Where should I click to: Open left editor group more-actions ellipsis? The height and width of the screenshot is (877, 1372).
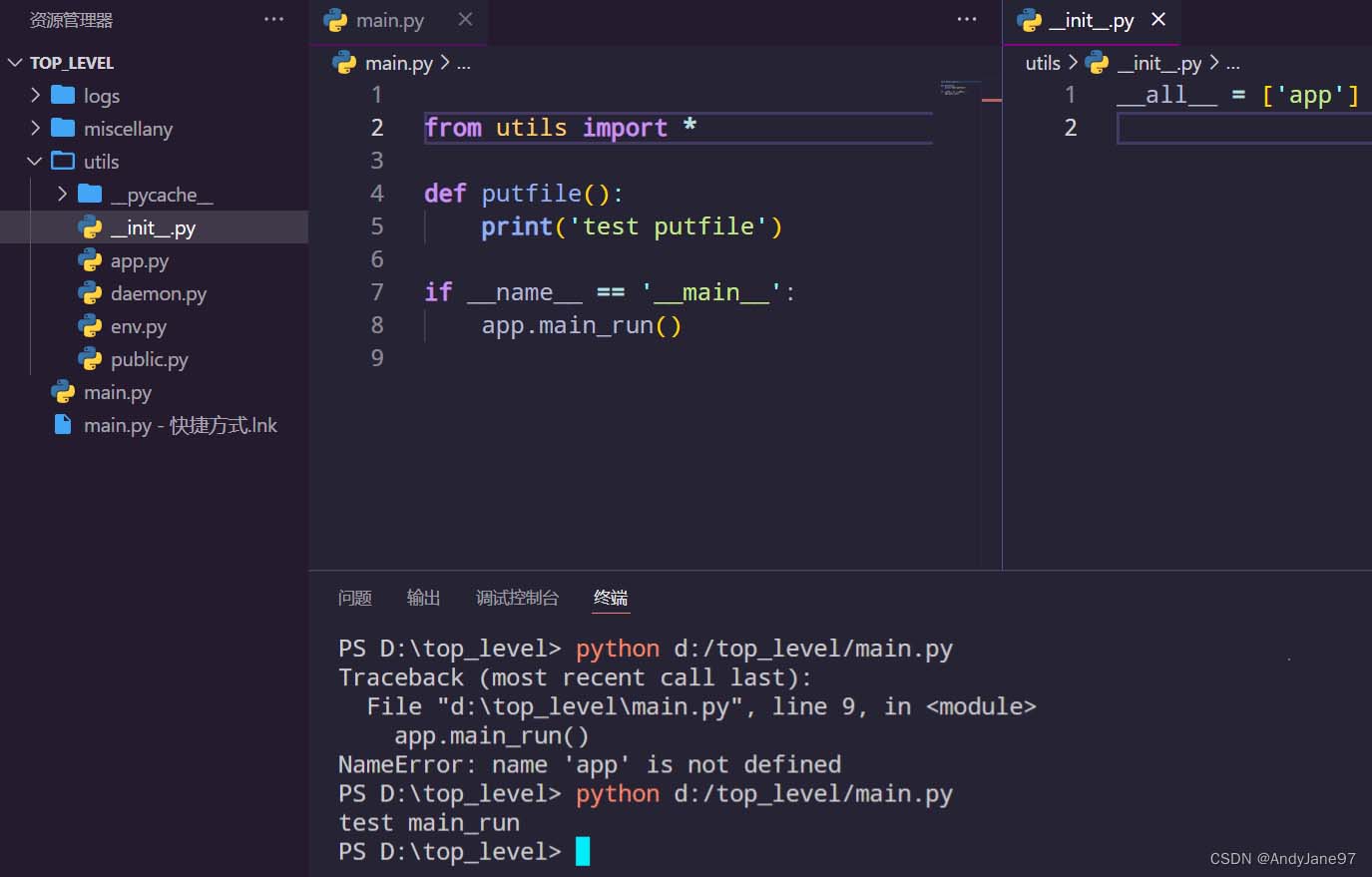click(x=967, y=19)
